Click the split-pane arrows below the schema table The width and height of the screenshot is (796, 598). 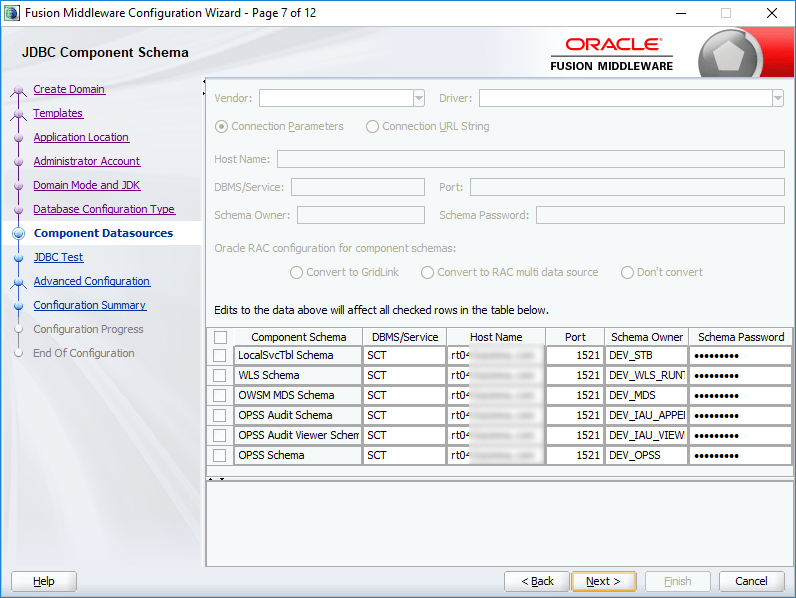(x=216, y=479)
